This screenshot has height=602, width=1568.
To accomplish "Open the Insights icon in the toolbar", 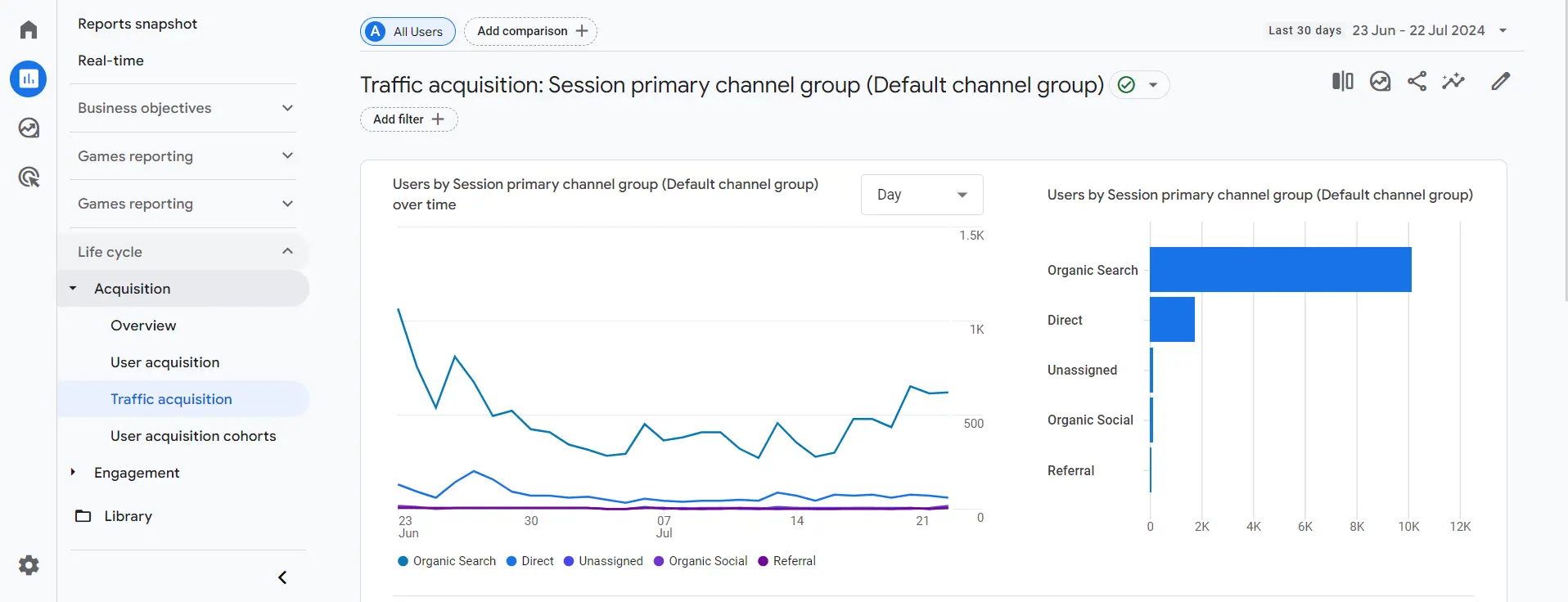I will [1453, 81].
